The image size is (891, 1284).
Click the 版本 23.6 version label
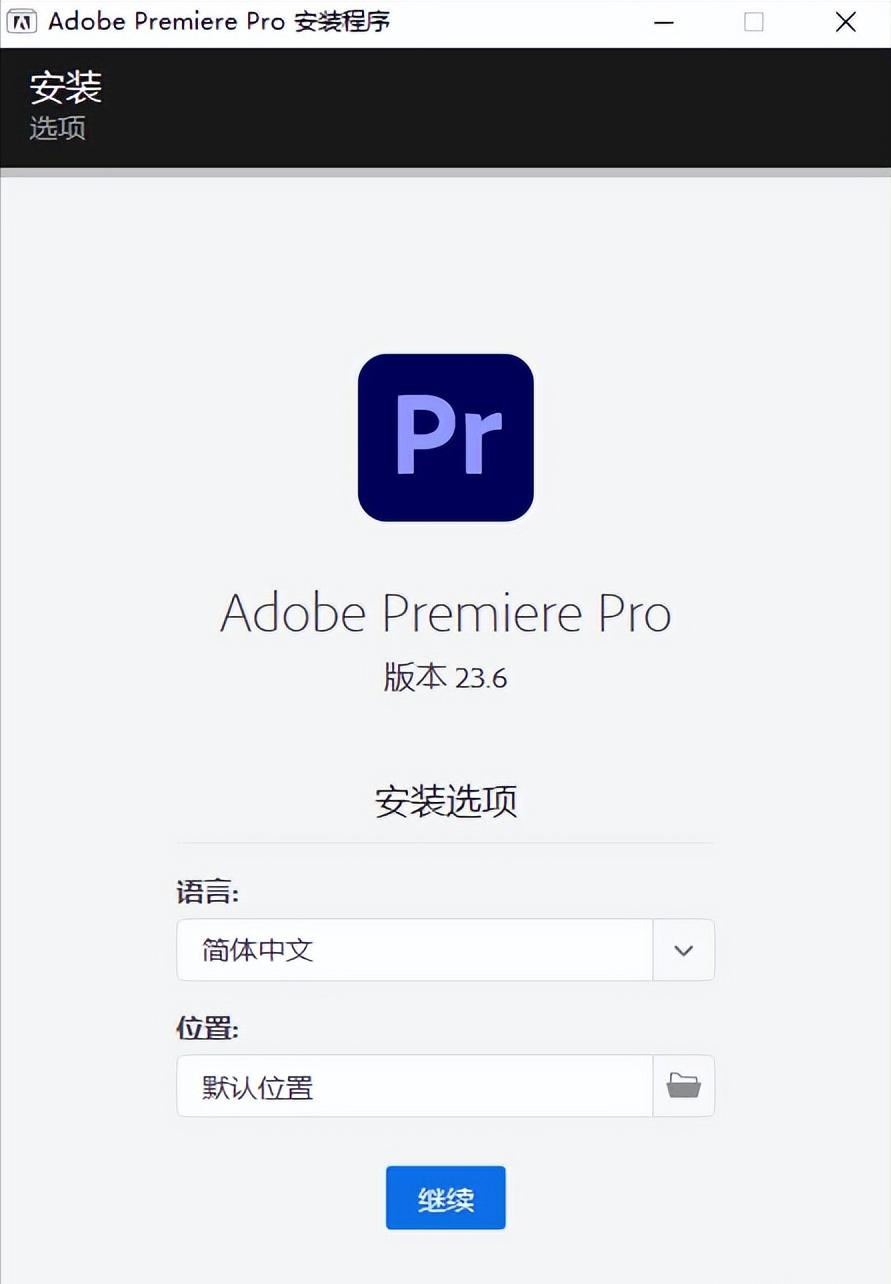pyautogui.click(x=445, y=677)
